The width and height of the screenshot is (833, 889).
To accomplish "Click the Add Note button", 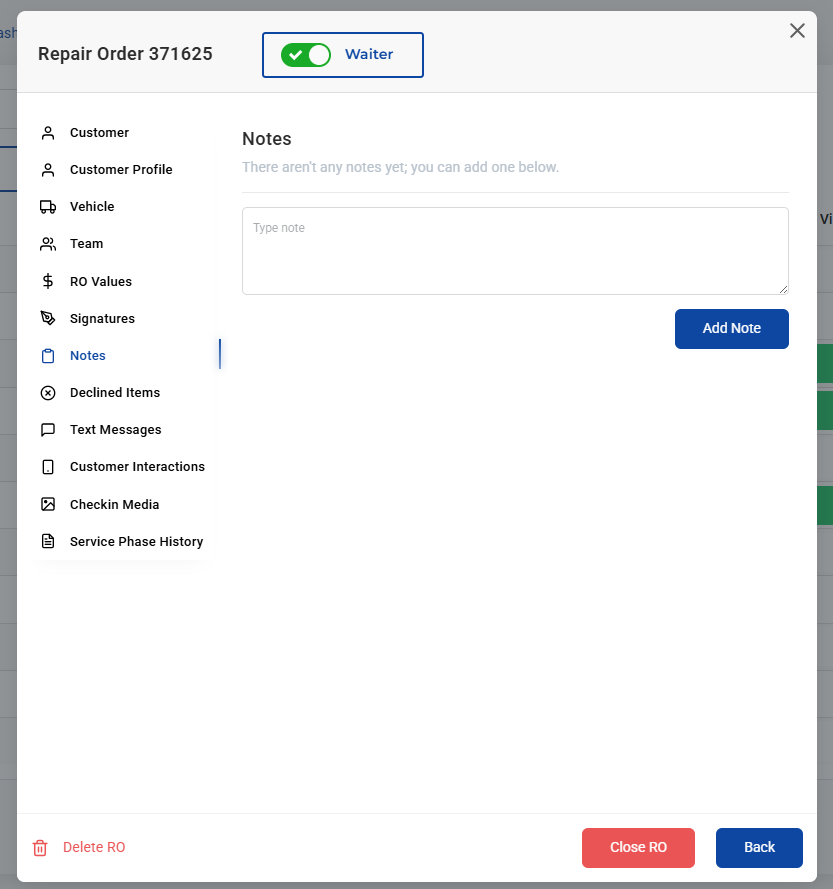I will click(731, 328).
